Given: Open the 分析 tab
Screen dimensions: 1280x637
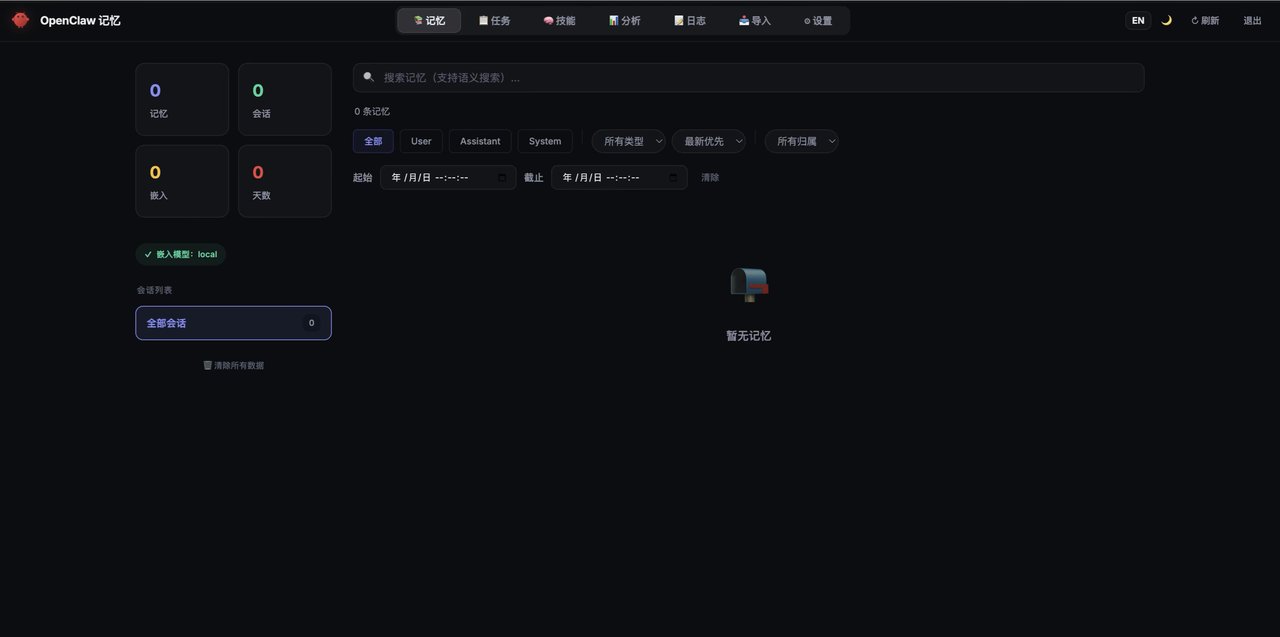Looking at the screenshot, I should coord(624,20).
